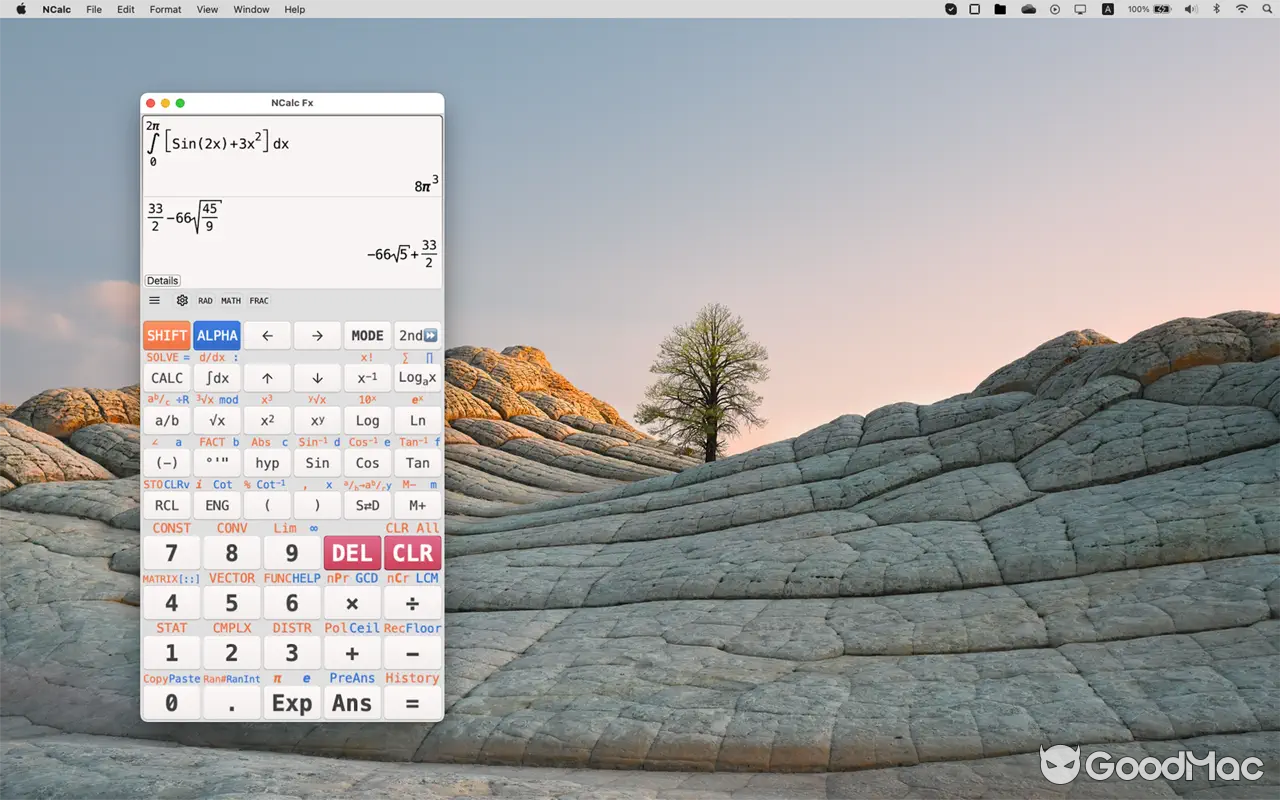The image size is (1280, 800).
Task: Expand the Details panel
Action: (162, 280)
